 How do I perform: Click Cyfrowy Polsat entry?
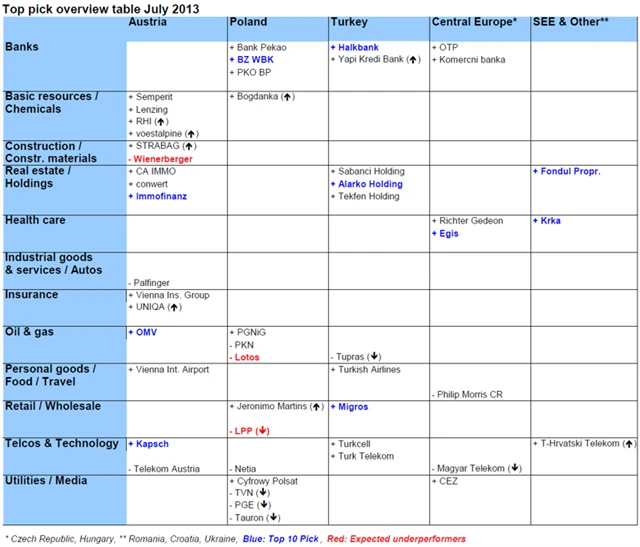pyautogui.click(x=264, y=481)
